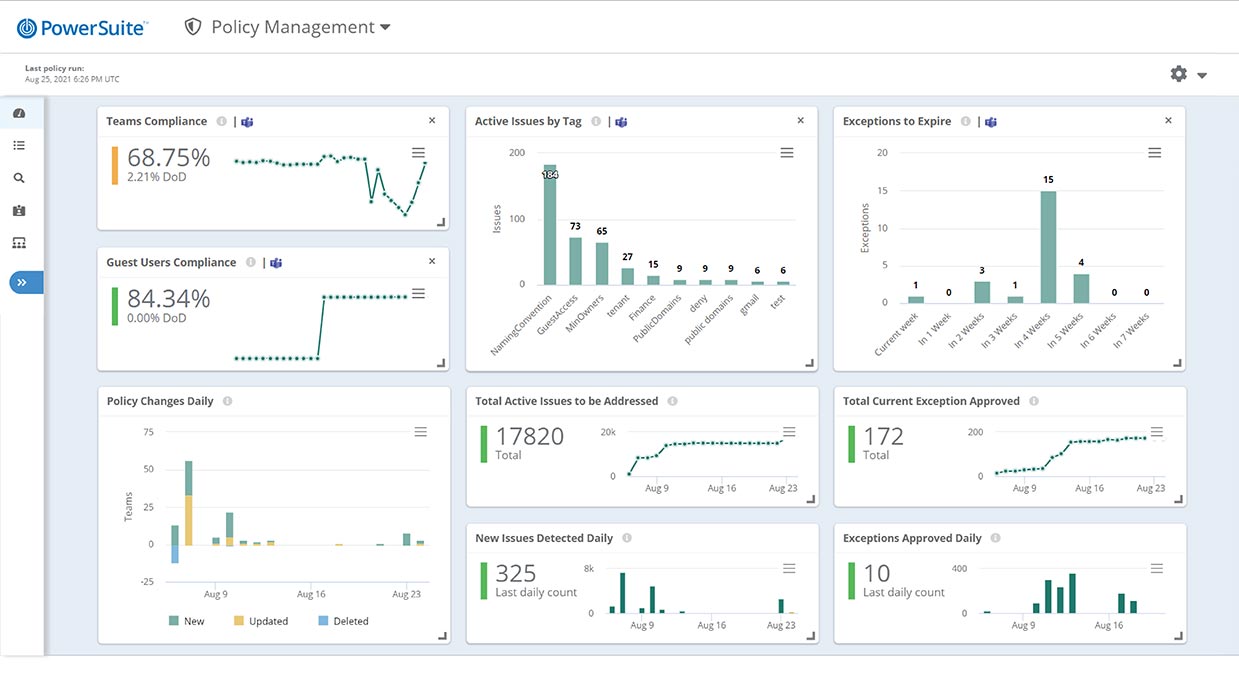Screen dimensions: 1239x697
Task: Grab resize handle of Teams Compliance widget
Action: pos(441,222)
